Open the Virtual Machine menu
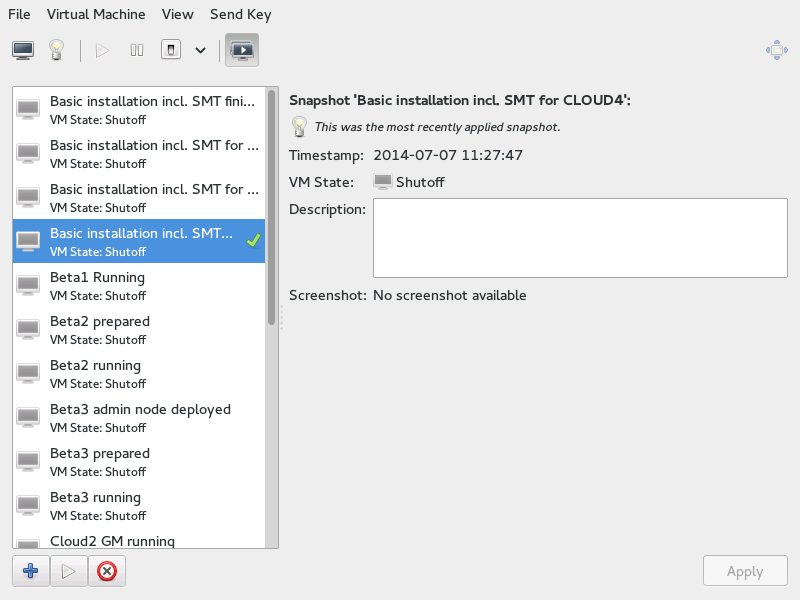The image size is (800, 600). click(96, 14)
